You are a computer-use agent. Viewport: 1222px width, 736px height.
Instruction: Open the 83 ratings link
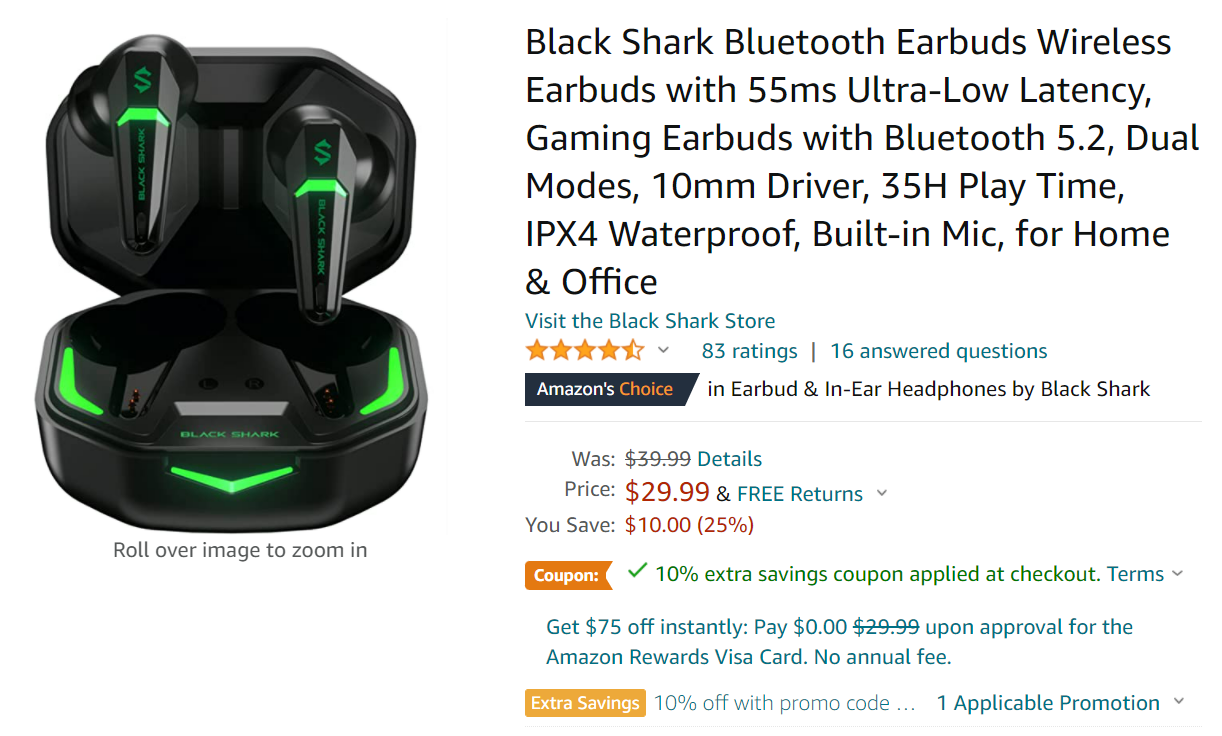point(749,351)
